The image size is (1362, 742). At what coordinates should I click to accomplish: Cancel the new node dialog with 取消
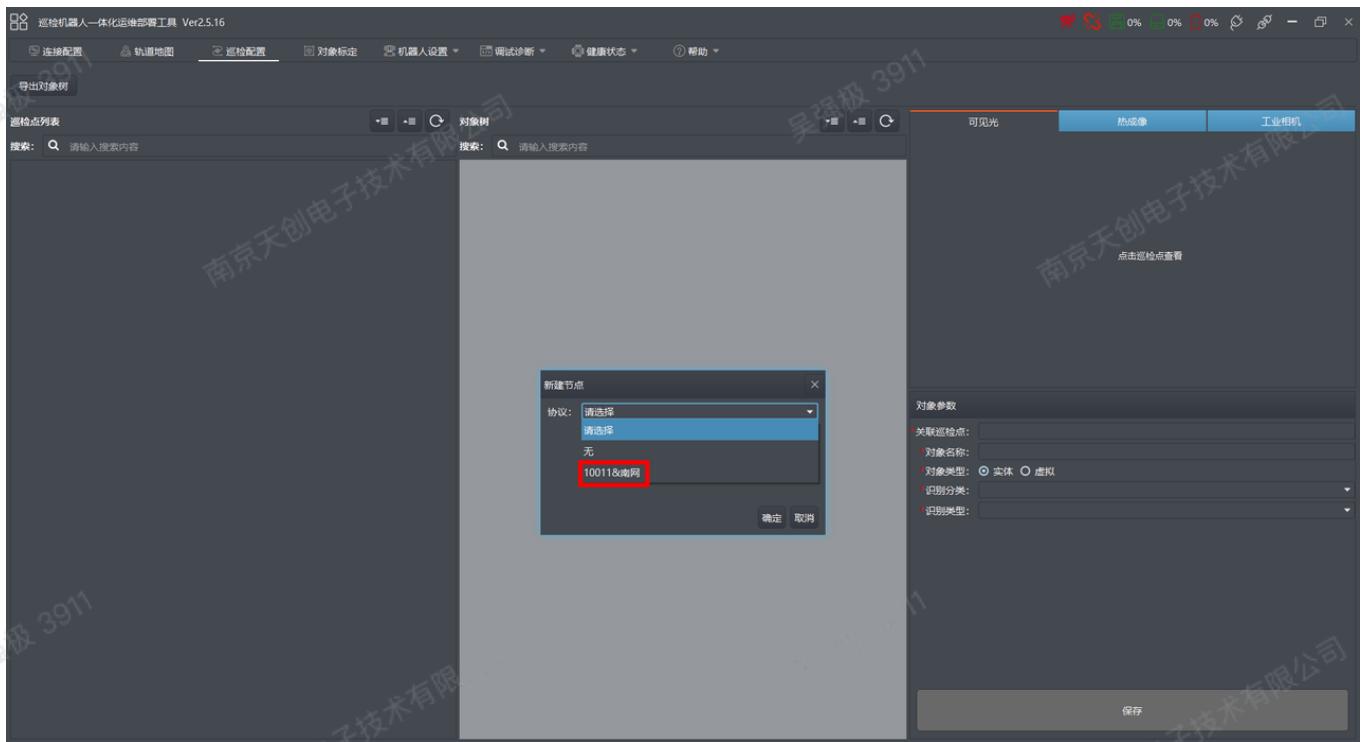point(805,519)
